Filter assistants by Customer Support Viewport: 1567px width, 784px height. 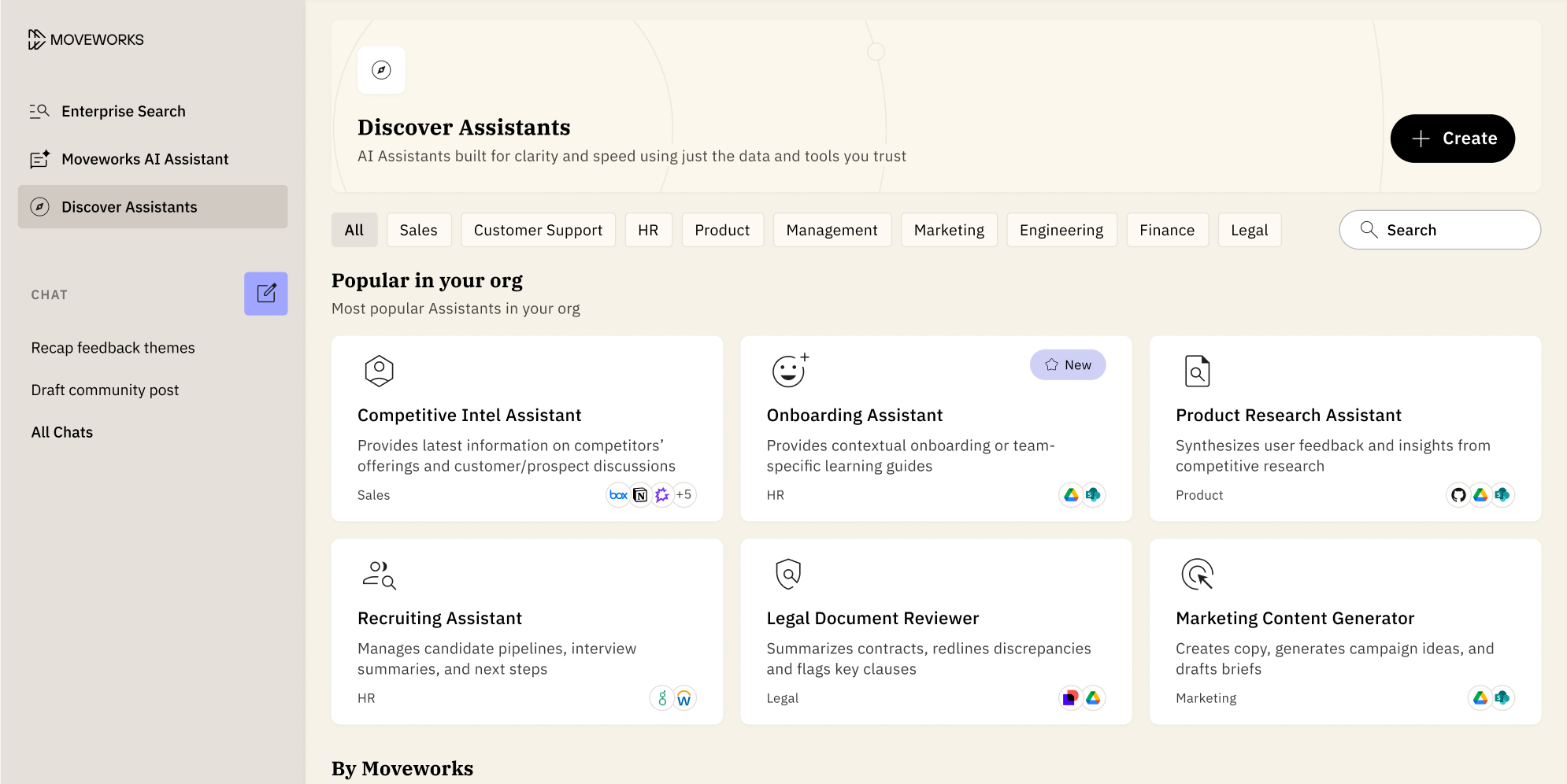click(538, 230)
